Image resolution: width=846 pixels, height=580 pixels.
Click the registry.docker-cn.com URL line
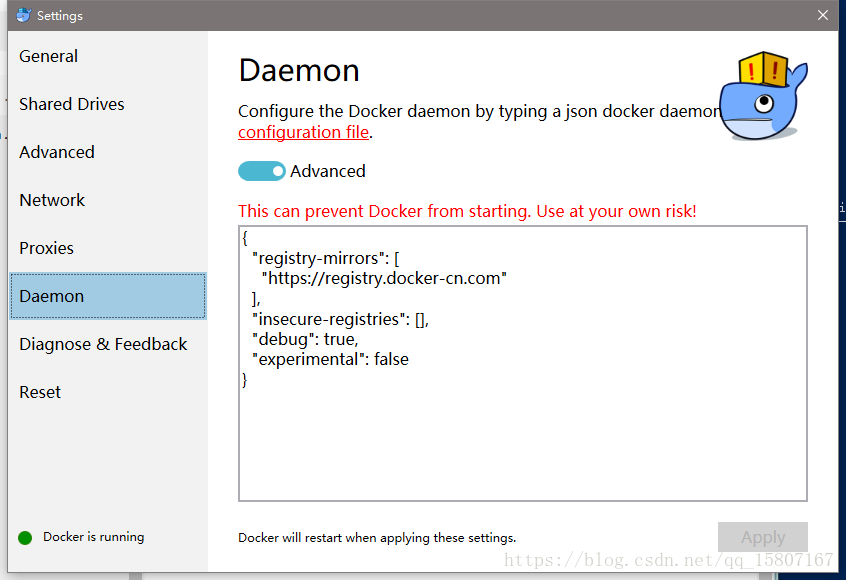coord(384,278)
